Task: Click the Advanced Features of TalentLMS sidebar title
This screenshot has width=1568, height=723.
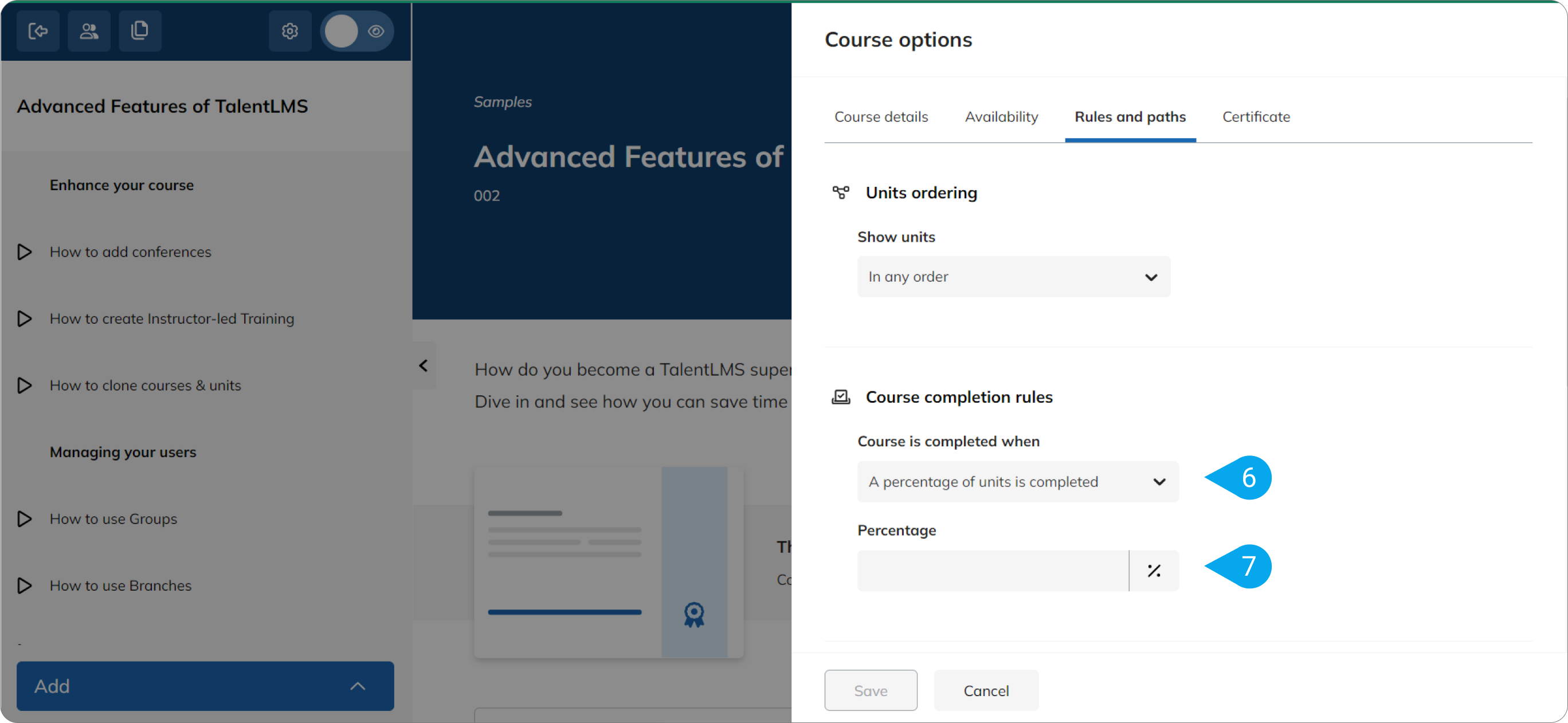Action: 163,106
